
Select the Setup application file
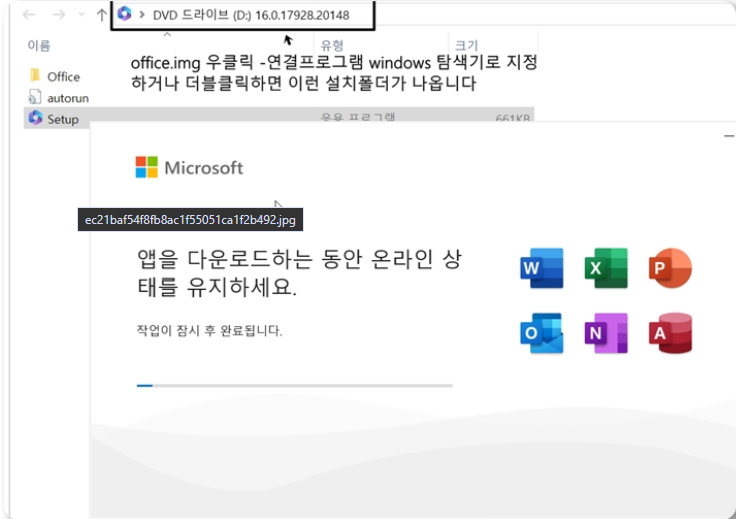pos(62,119)
